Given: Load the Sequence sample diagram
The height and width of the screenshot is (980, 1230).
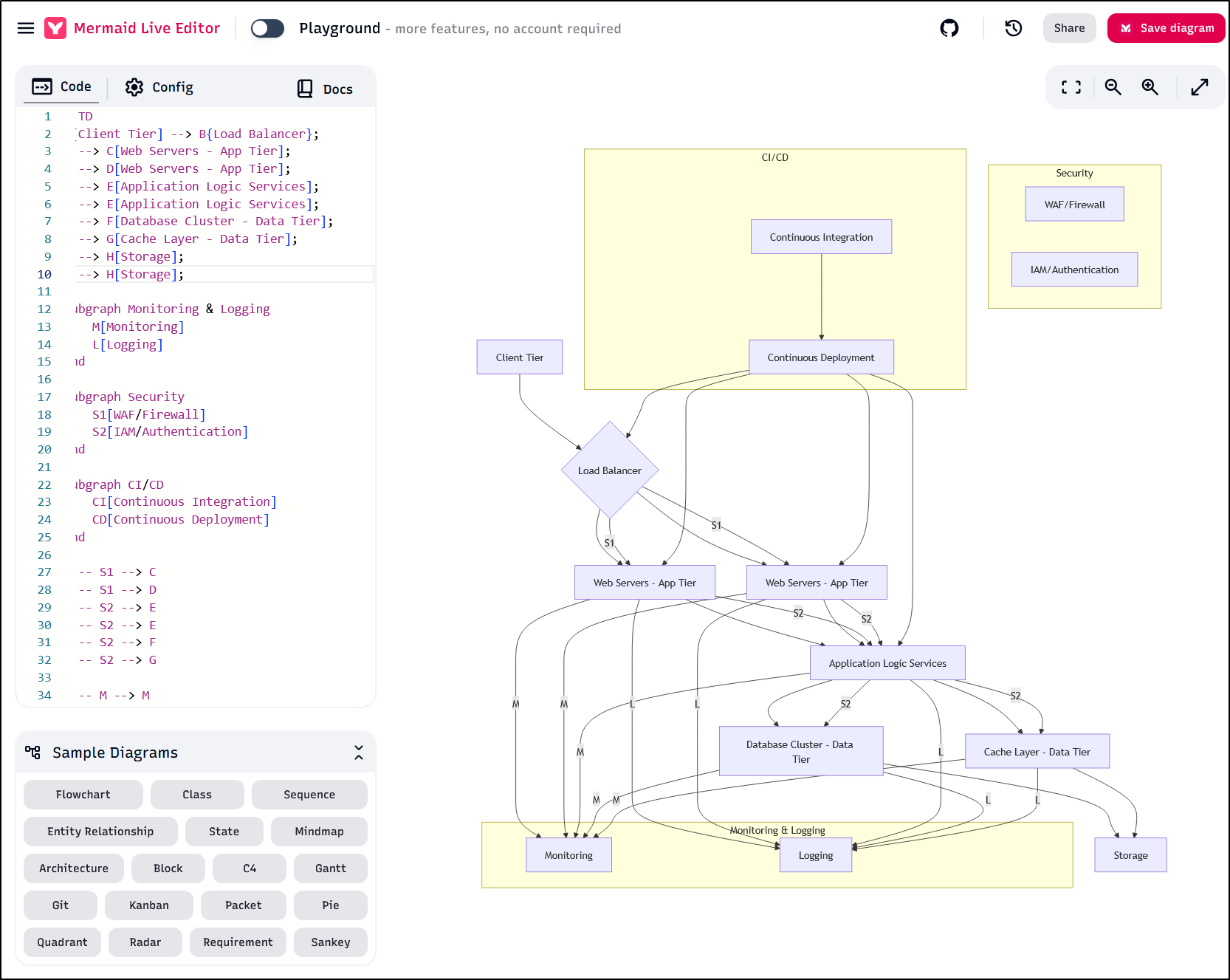Looking at the screenshot, I should [309, 795].
